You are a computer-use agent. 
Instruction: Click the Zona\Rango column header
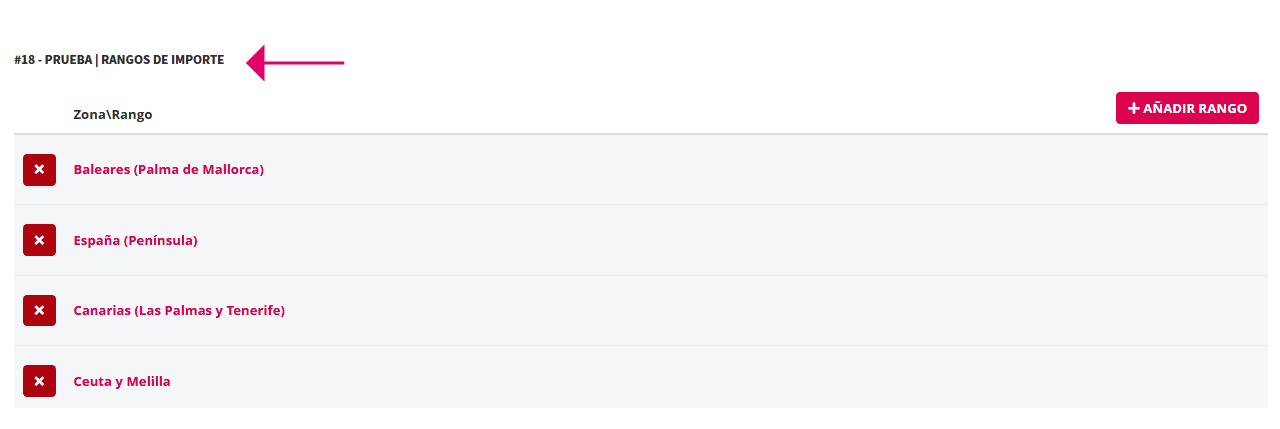click(113, 114)
